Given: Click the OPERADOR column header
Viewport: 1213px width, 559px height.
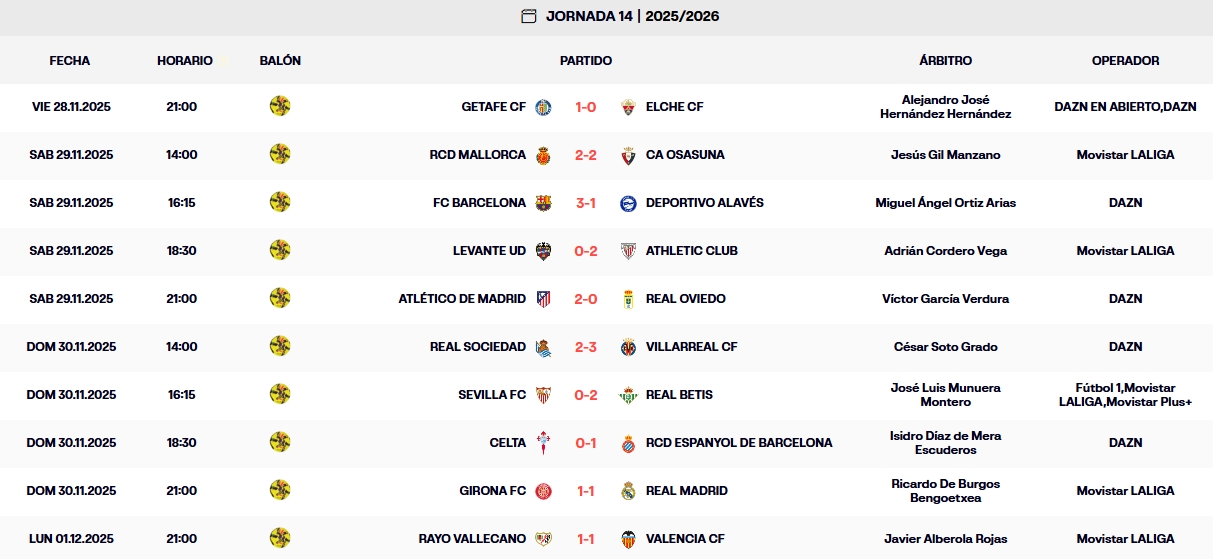Looking at the screenshot, I should [x=1125, y=61].
